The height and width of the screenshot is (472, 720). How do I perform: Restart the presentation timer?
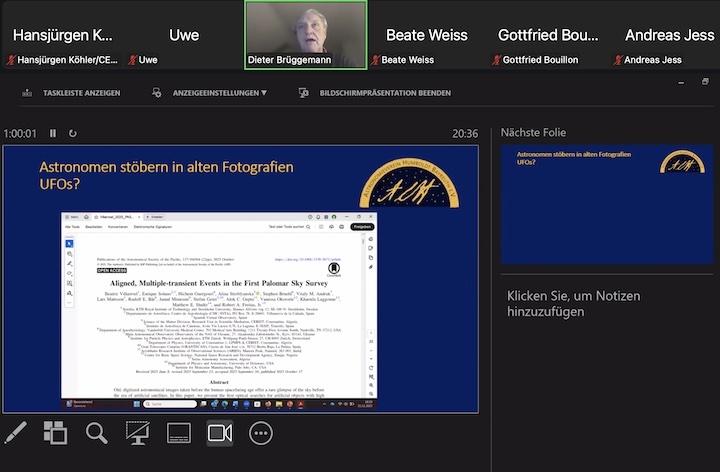72,133
